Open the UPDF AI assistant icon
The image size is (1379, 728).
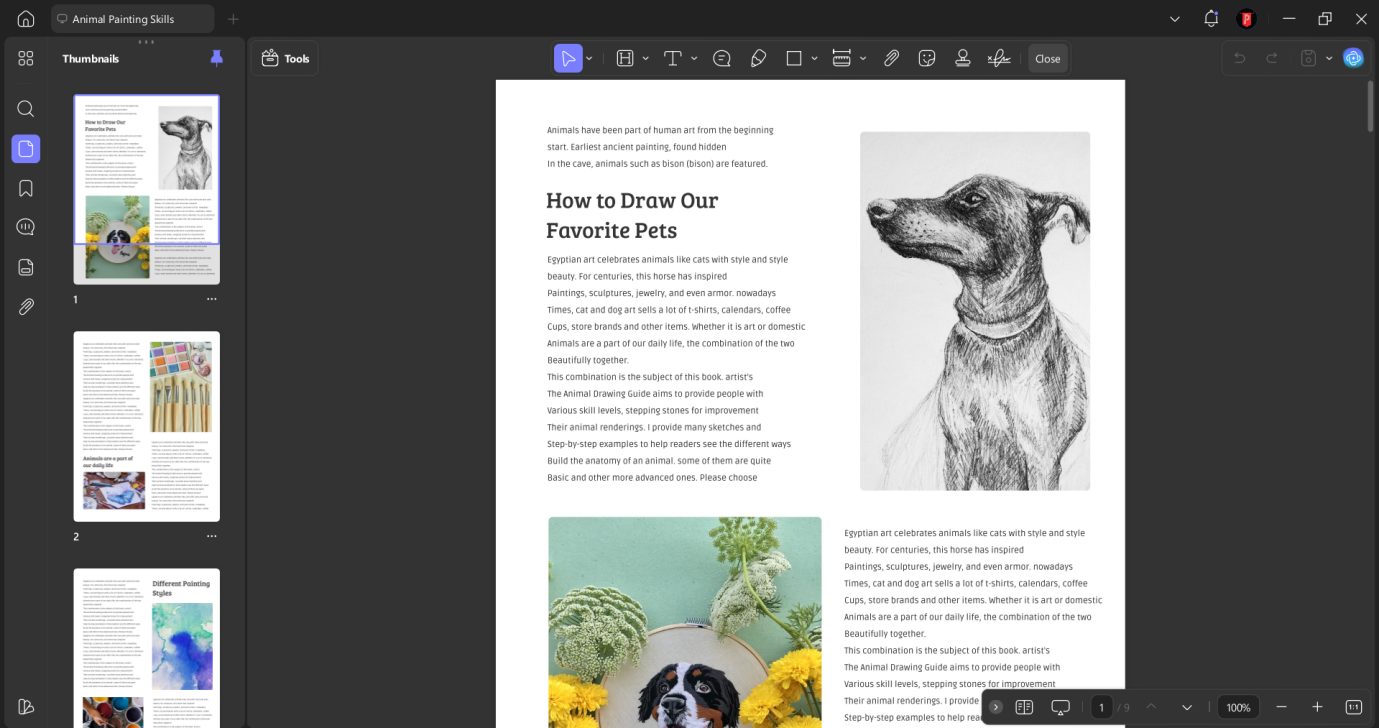(1353, 58)
